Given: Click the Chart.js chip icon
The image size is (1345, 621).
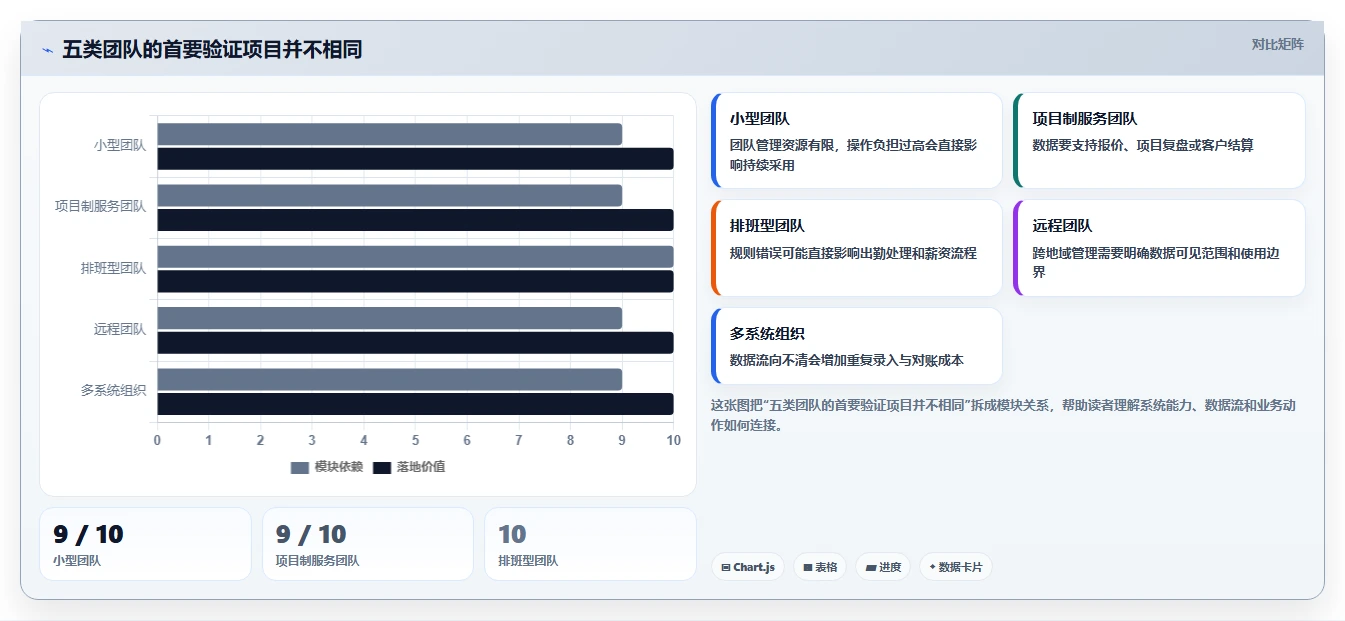Looking at the screenshot, I should pos(725,567).
